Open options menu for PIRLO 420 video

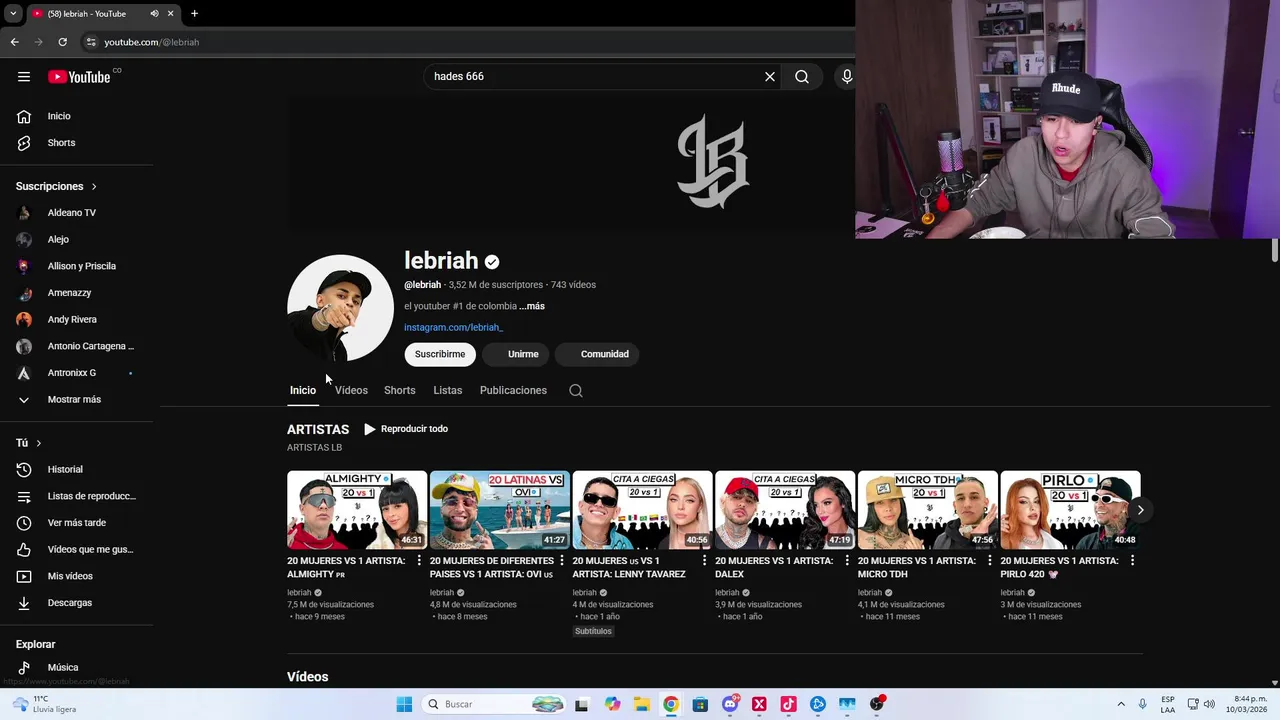1132,561
